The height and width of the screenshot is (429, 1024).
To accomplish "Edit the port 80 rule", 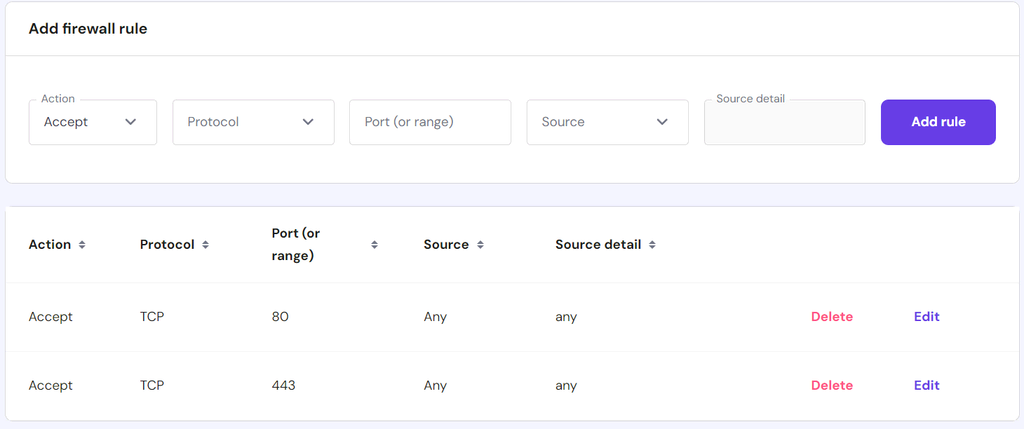I will (x=927, y=317).
